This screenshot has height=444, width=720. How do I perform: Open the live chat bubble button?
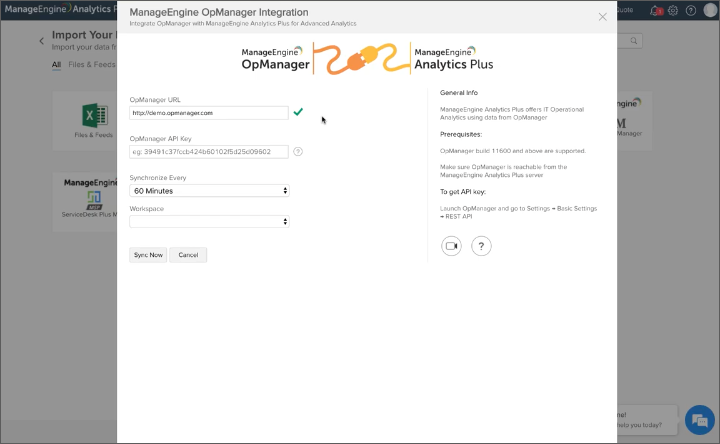[699, 420]
